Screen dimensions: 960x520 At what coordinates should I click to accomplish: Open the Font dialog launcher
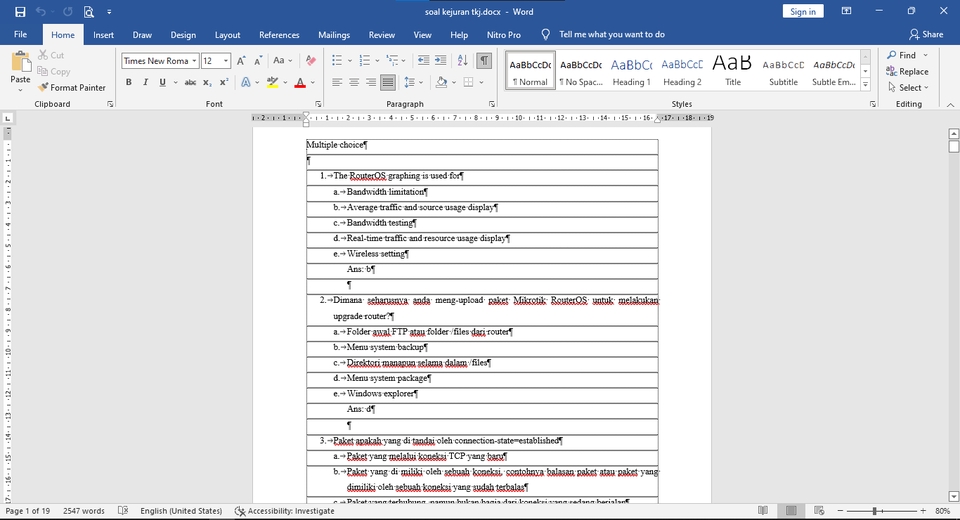point(318,104)
